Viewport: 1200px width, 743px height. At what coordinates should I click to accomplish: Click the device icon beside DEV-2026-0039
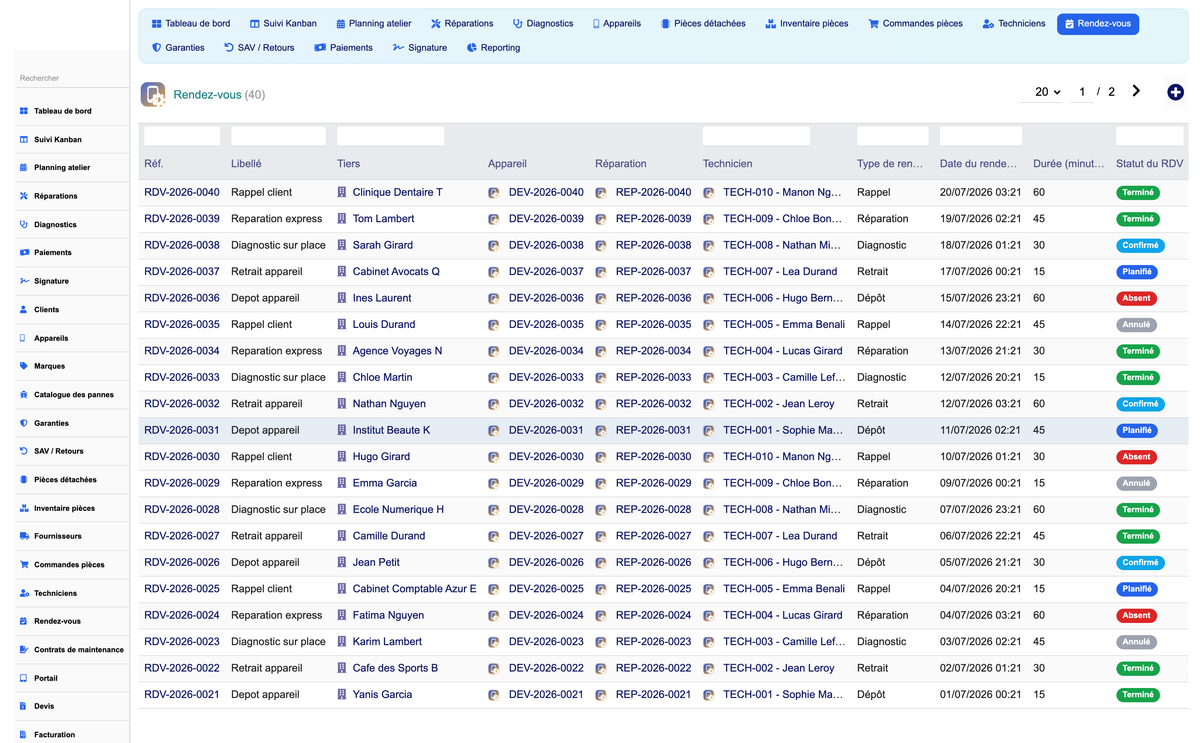[x=494, y=219]
